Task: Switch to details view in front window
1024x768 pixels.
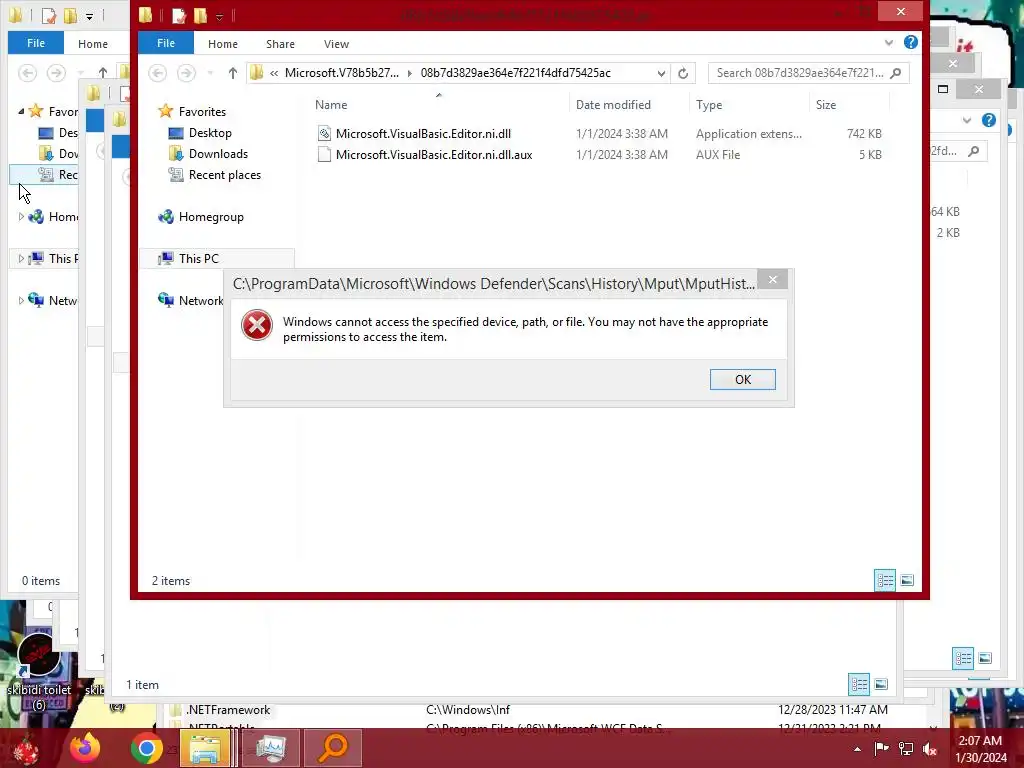Action: (x=885, y=580)
